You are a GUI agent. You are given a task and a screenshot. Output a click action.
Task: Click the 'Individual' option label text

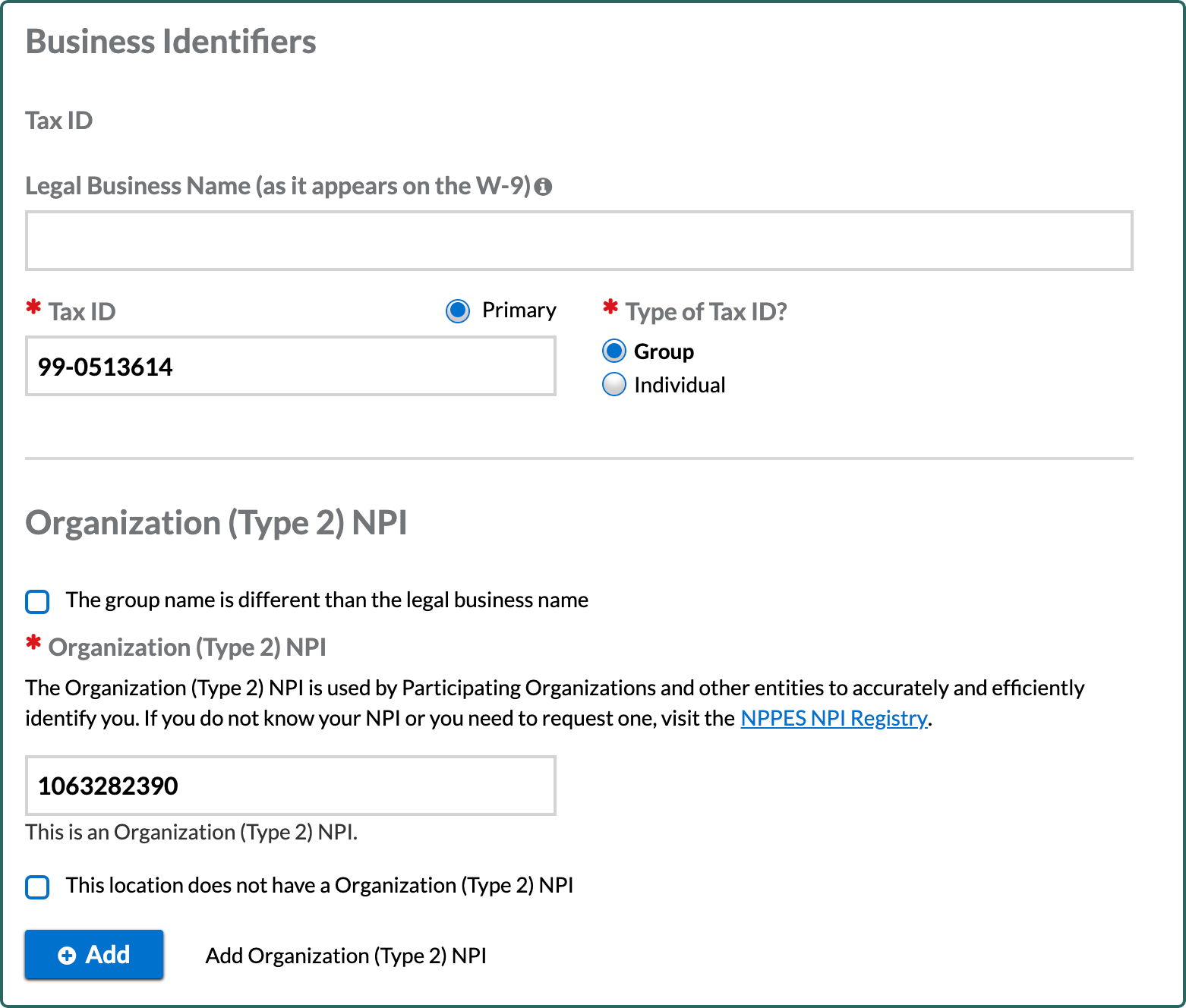click(x=680, y=386)
